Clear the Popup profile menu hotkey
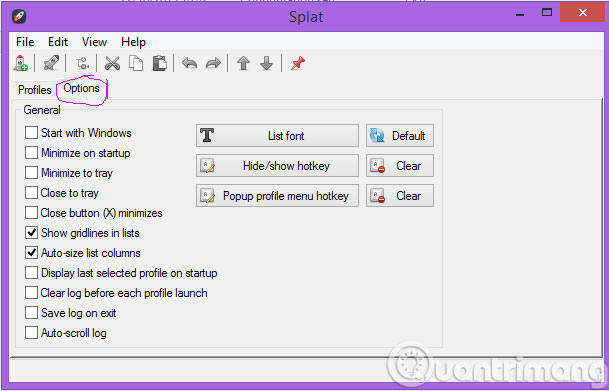The image size is (609, 391). click(x=400, y=196)
